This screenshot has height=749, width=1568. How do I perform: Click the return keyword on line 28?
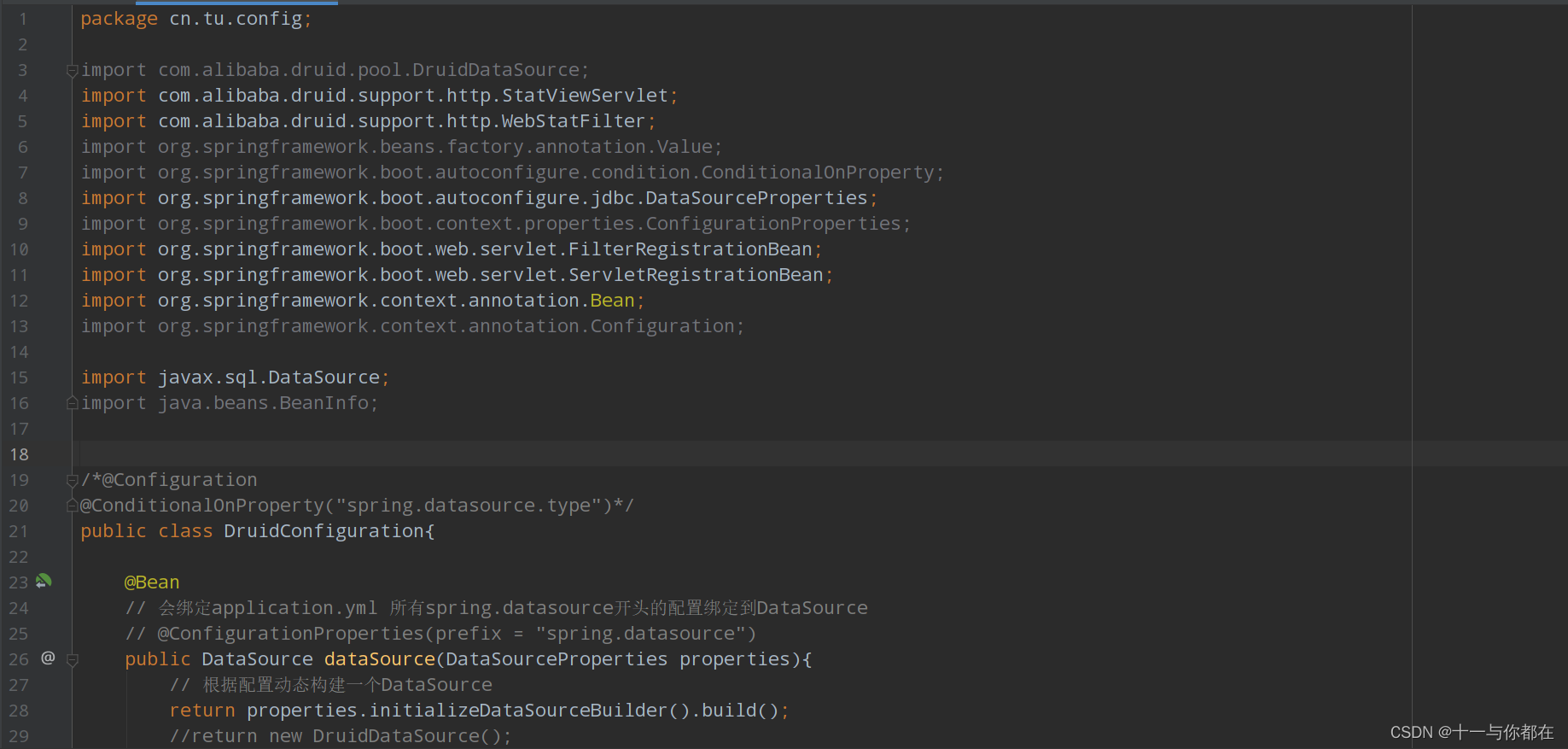pos(202,711)
